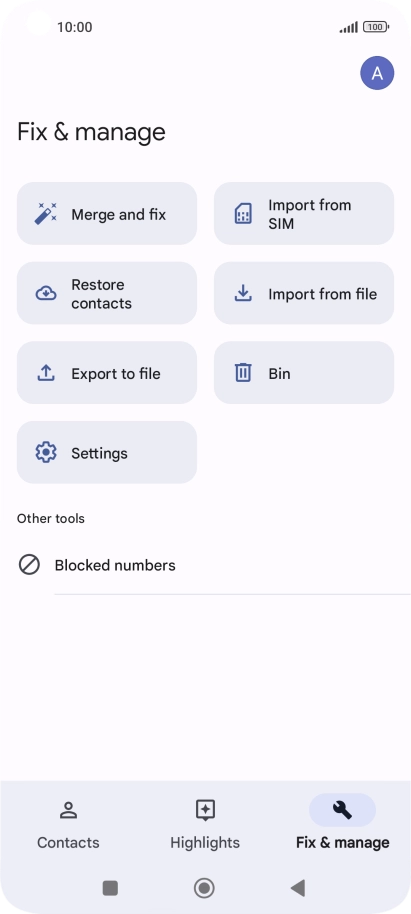
Task: Tap the upload Export to file icon
Action: (46, 373)
